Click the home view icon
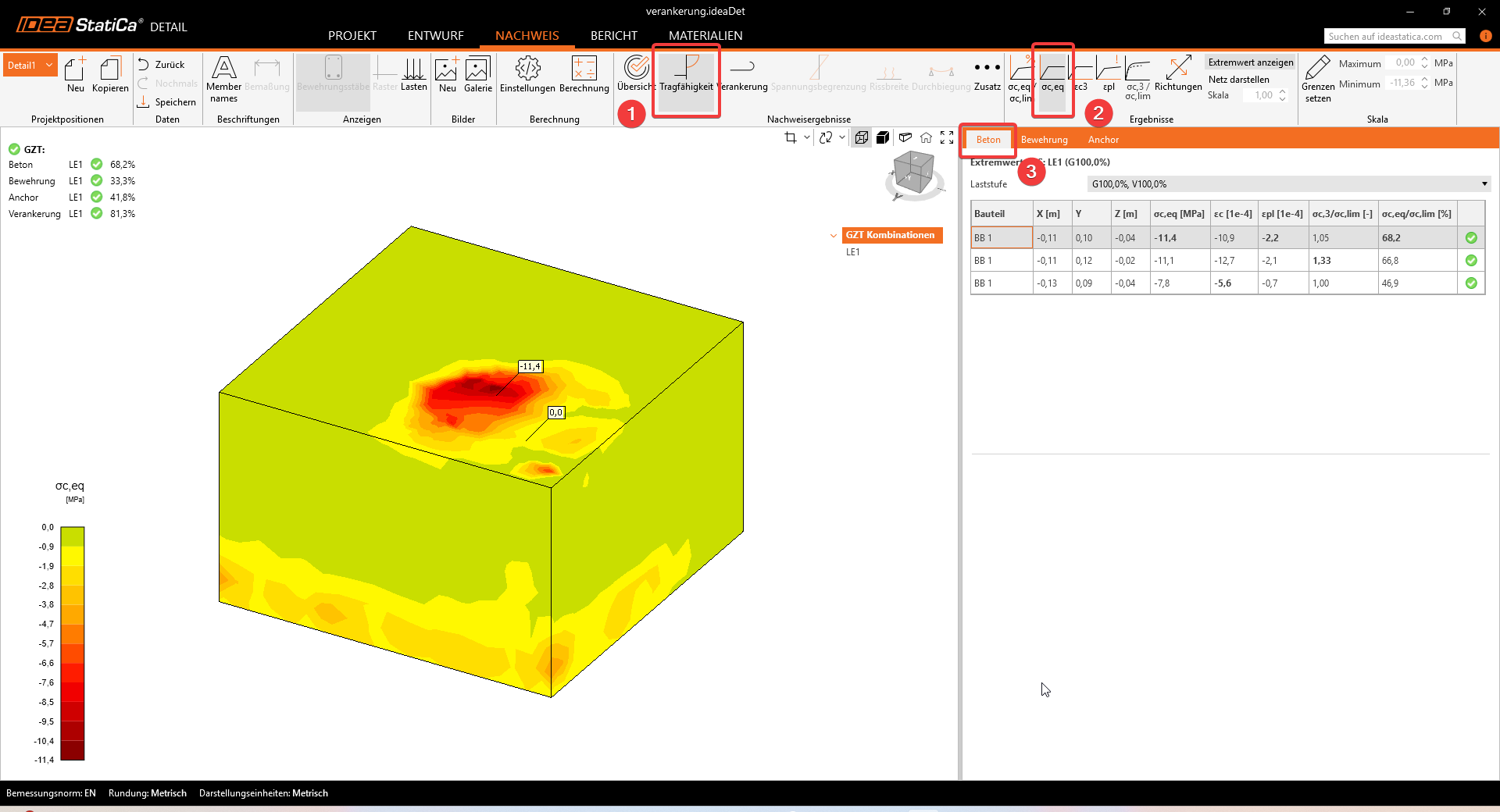The width and height of the screenshot is (1500, 812). click(926, 138)
